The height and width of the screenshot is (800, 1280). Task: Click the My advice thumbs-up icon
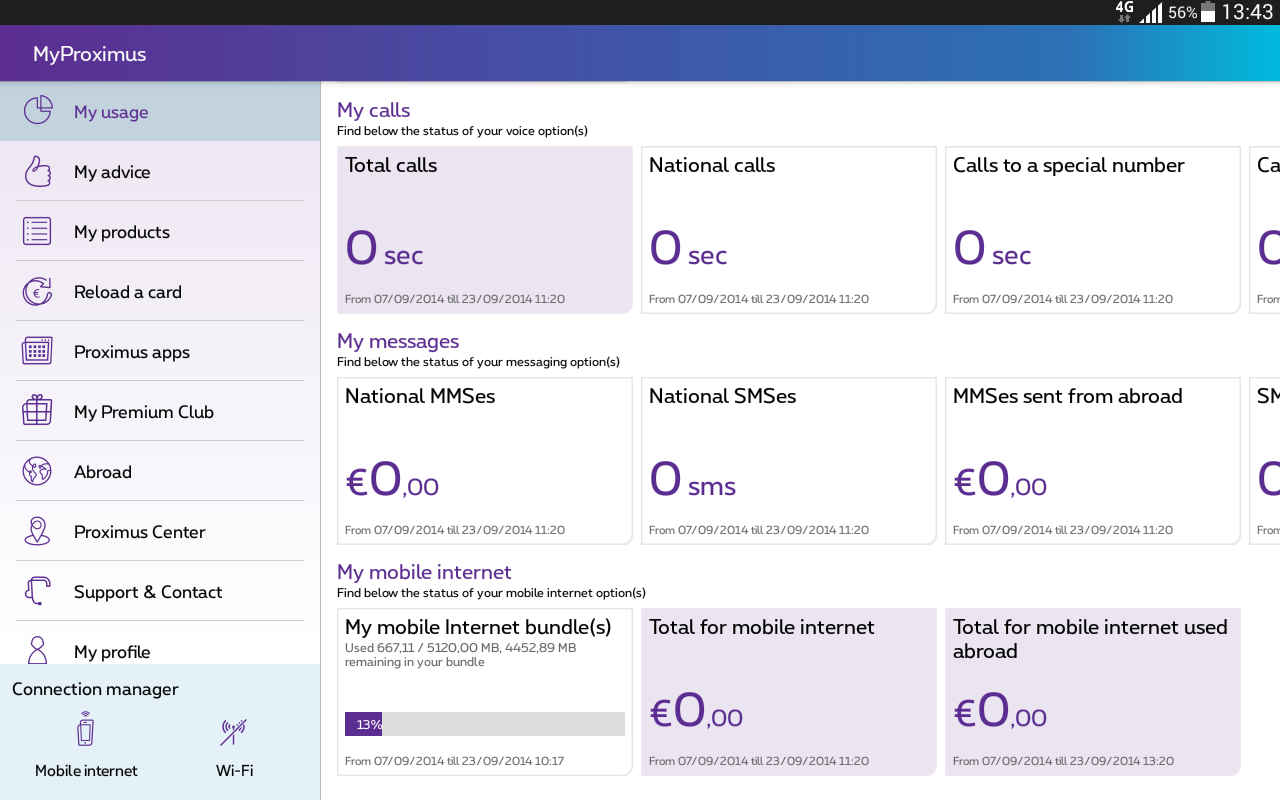[37, 171]
